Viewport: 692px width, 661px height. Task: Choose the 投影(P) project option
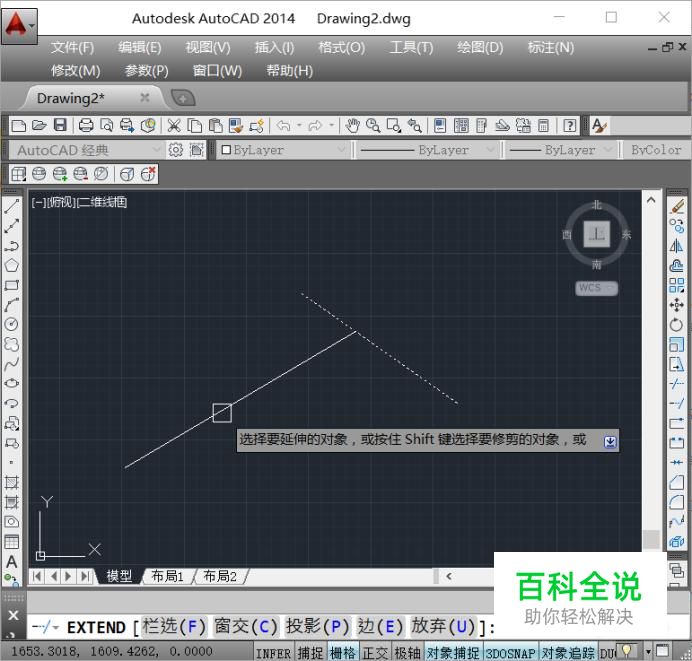(x=318, y=627)
